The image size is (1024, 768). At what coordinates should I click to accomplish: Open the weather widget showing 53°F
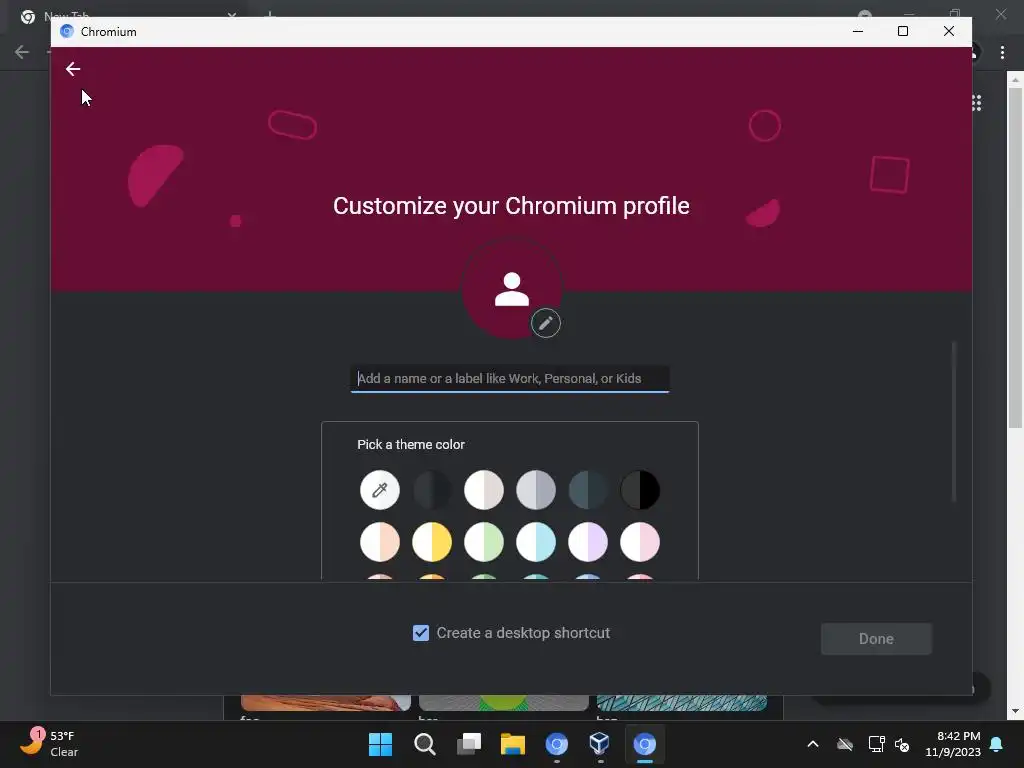(x=48, y=743)
